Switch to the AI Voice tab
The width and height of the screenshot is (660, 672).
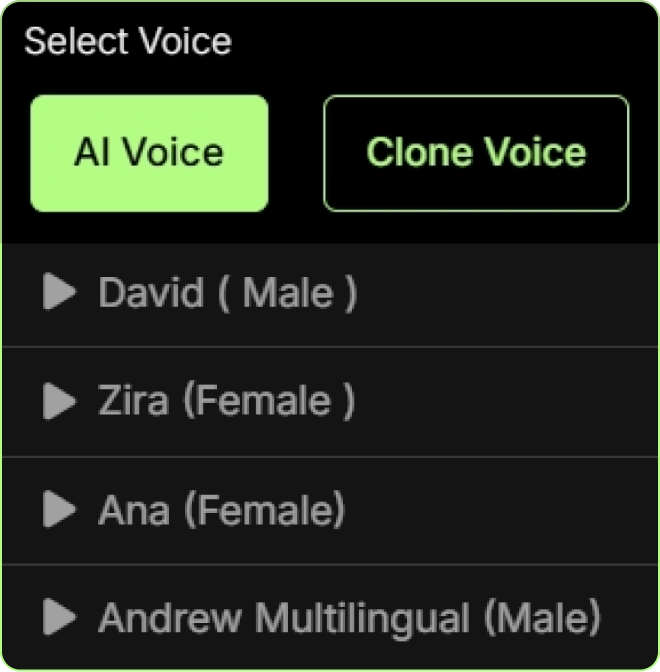tap(149, 153)
